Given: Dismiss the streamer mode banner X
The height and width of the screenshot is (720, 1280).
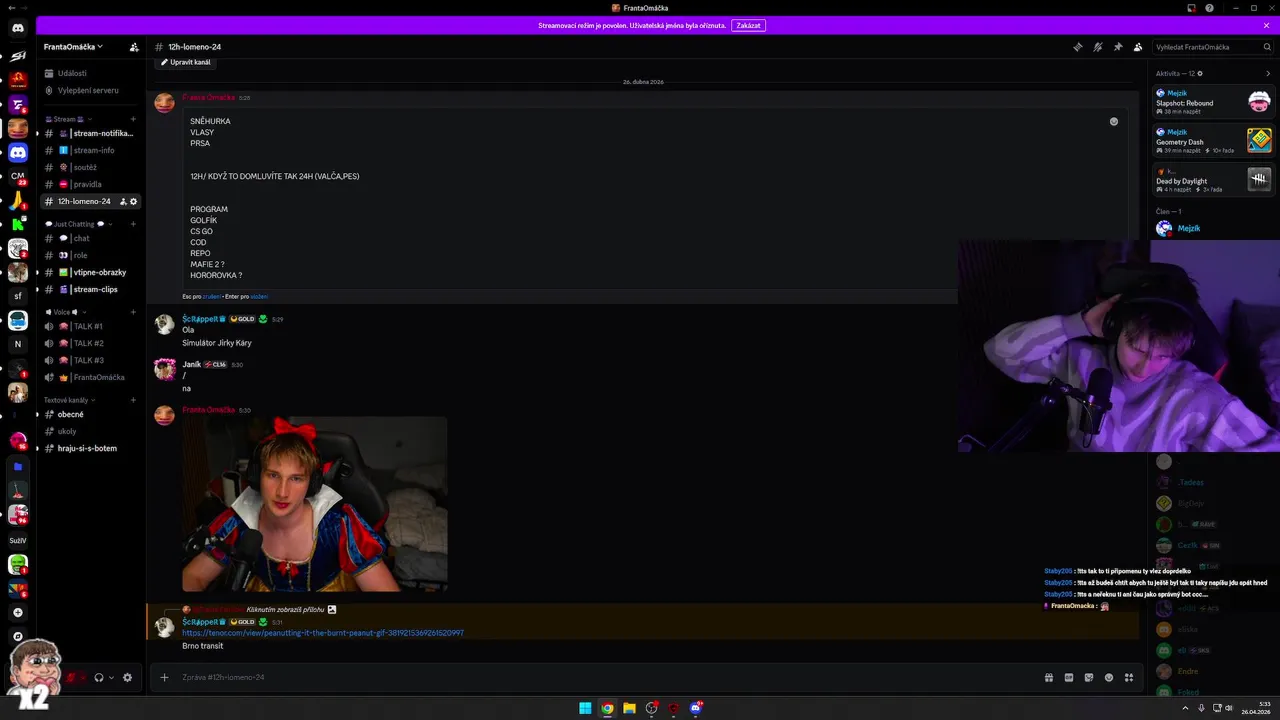Looking at the screenshot, I should point(1266,25).
